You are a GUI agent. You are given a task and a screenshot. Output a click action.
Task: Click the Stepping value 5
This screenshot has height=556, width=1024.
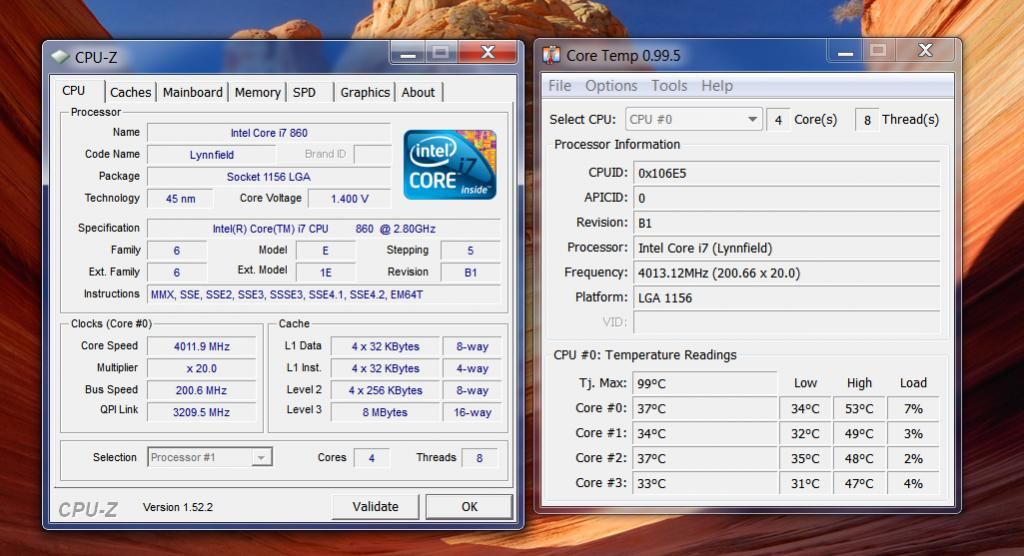pyautogui.click(x=470, y=250)
